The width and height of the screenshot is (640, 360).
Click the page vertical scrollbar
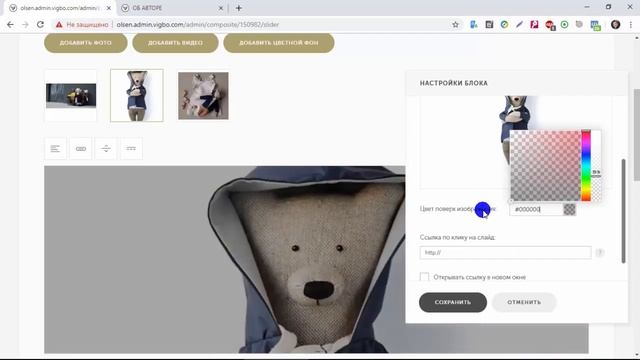click(637, 135)
